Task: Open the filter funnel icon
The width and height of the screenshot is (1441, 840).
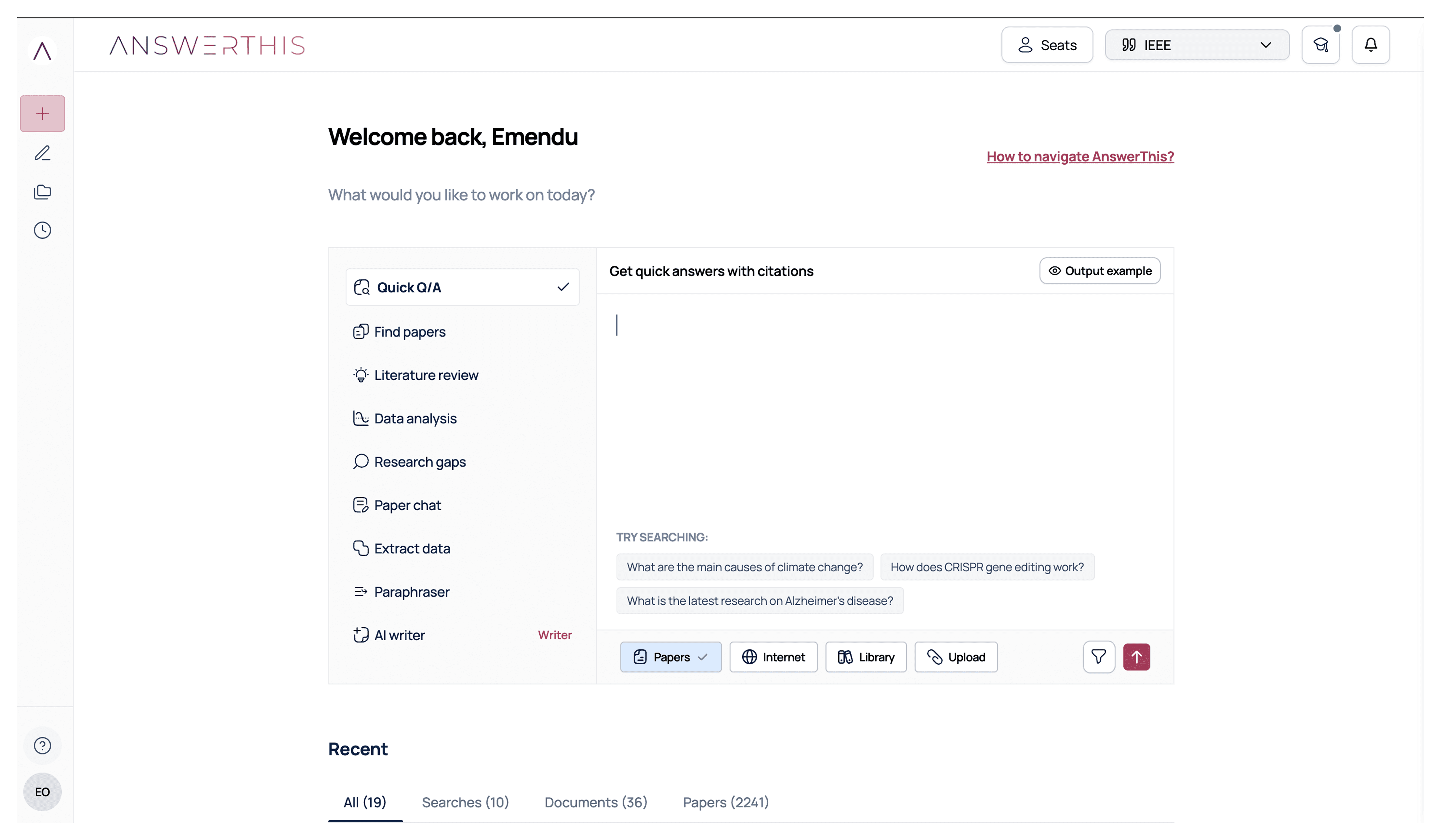Action: tap(1098, 656)
